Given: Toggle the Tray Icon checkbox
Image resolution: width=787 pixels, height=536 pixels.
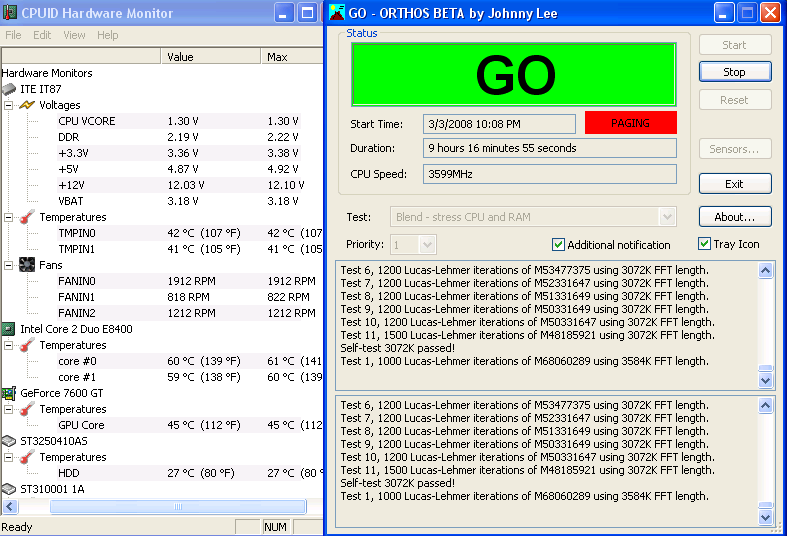Looking at the screenshot, I should click(704, 244).
